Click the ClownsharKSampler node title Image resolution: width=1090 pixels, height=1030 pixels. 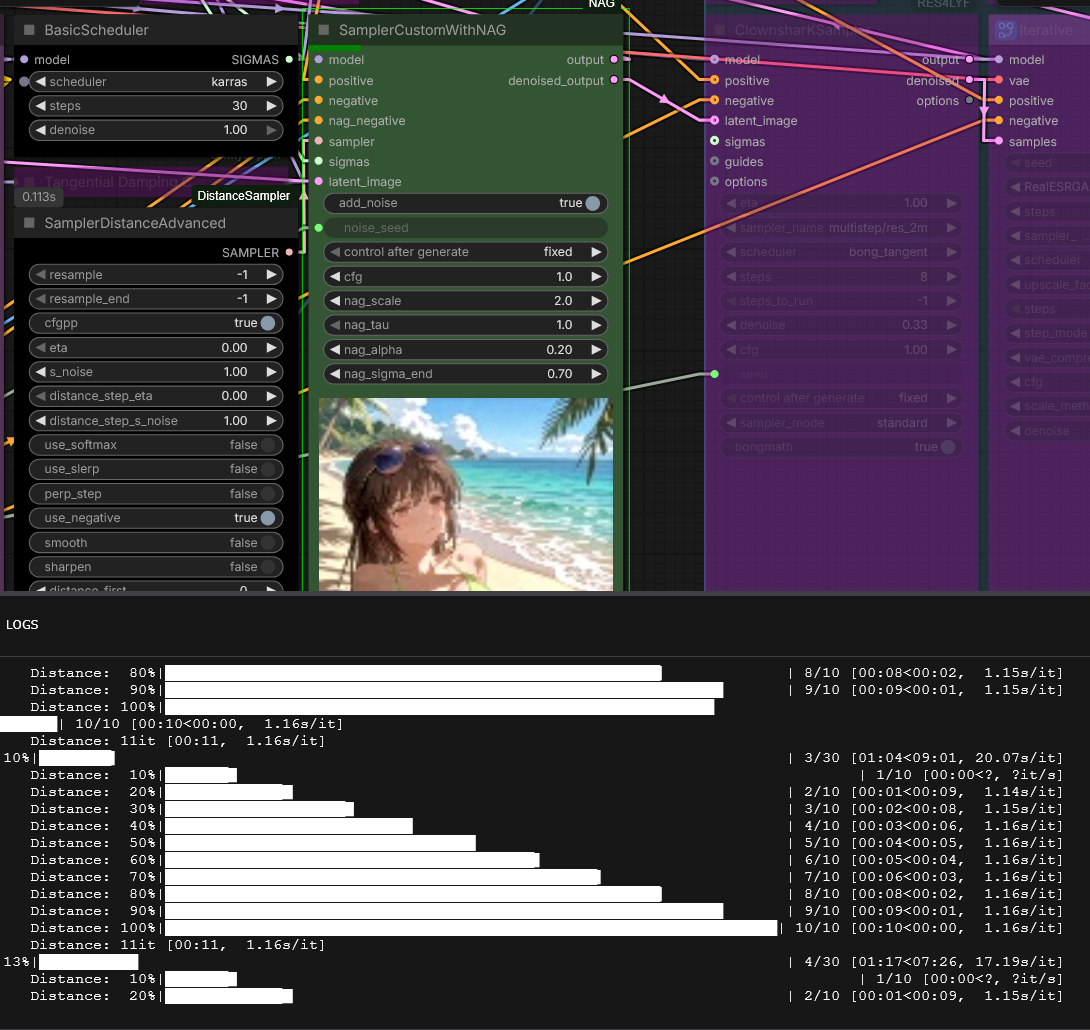(x=802, y=30)
